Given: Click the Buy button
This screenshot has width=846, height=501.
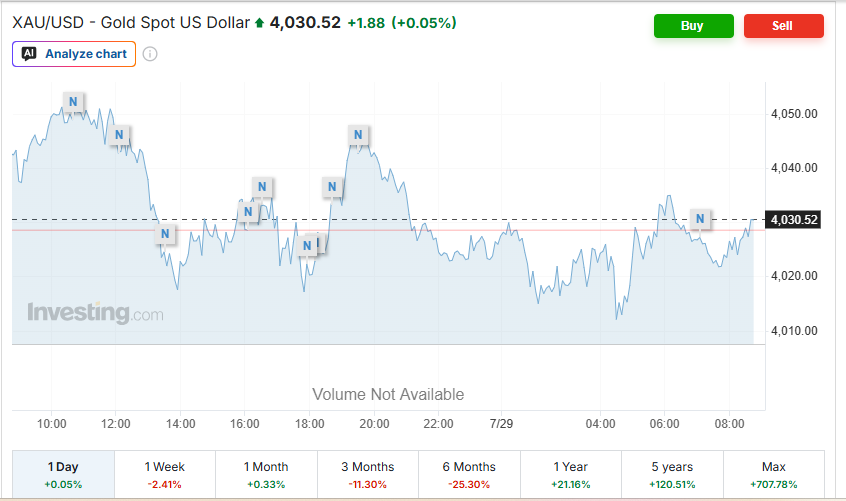Looking at the screenshot, I should [x=693, y=26].
